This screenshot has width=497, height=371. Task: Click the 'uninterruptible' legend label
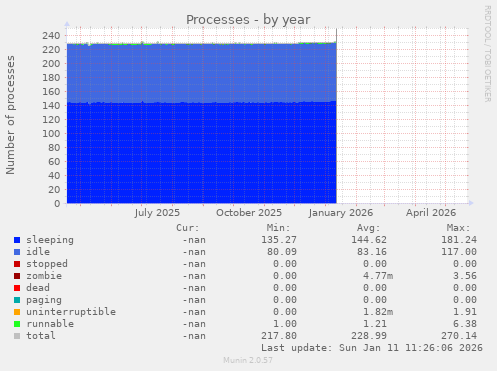coord(71,312)
